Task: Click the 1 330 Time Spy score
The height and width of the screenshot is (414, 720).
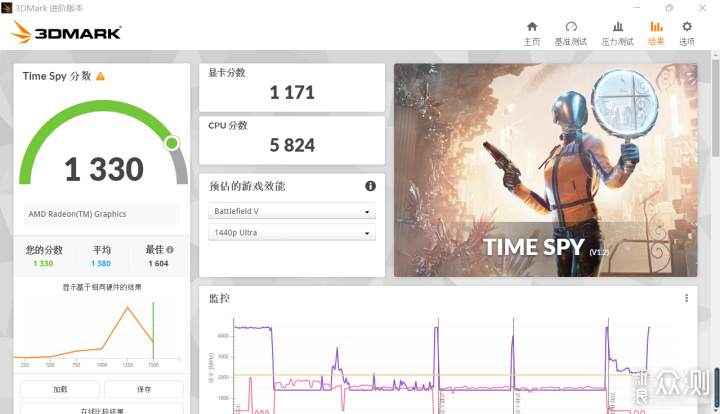Action: click(x=104, y=169)
